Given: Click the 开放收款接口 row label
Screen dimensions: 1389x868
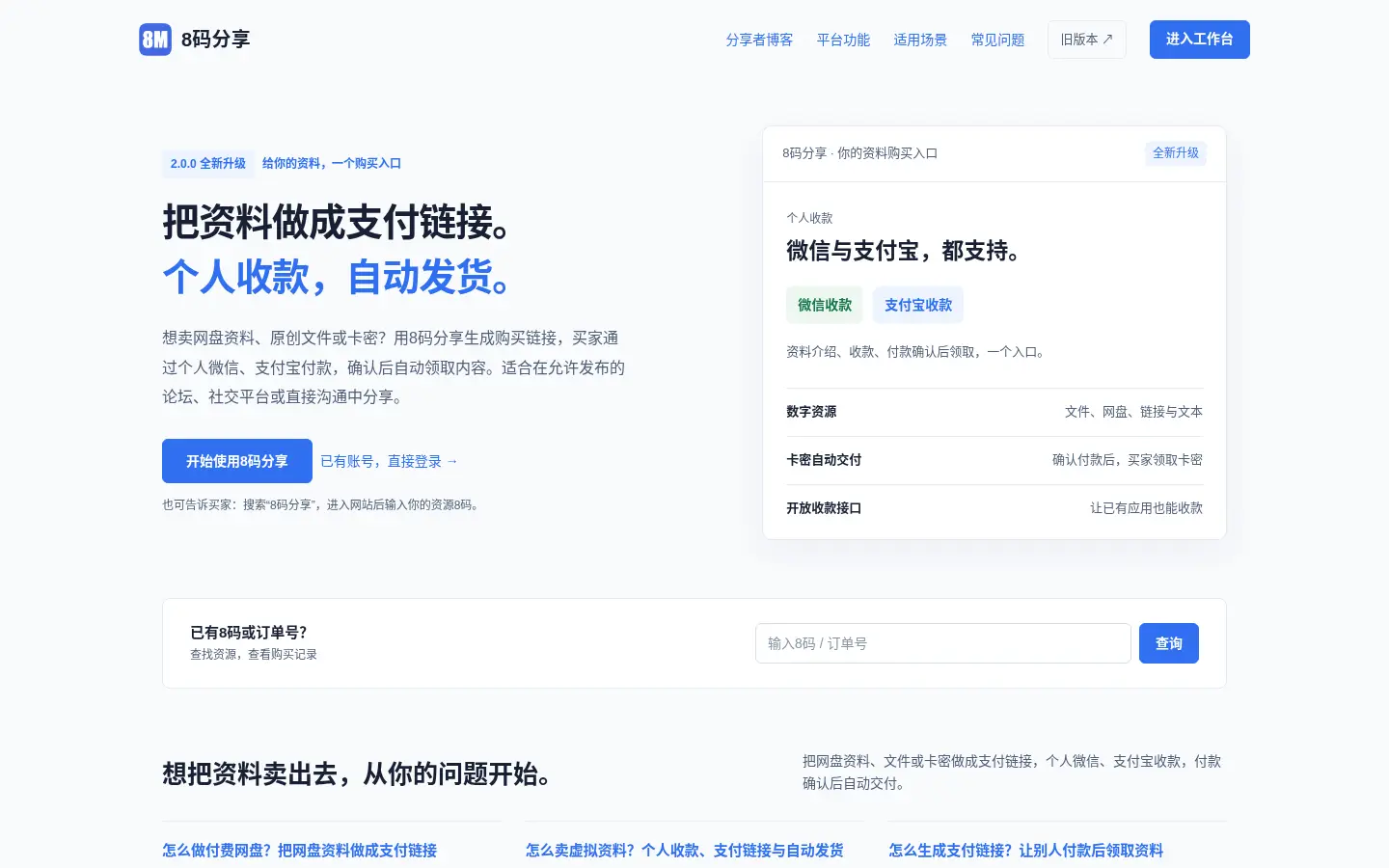Looking at the screenshot, I should pos(824,508).
